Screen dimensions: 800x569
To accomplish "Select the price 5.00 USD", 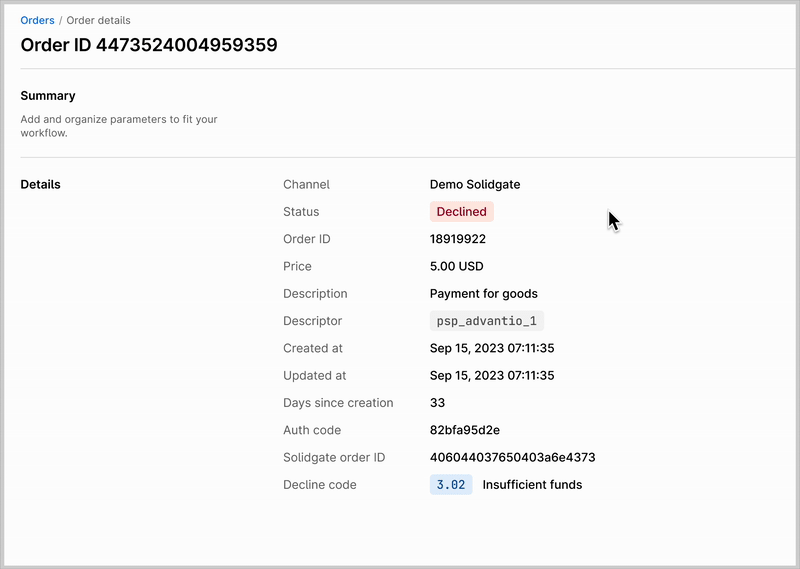I will 457,266.
